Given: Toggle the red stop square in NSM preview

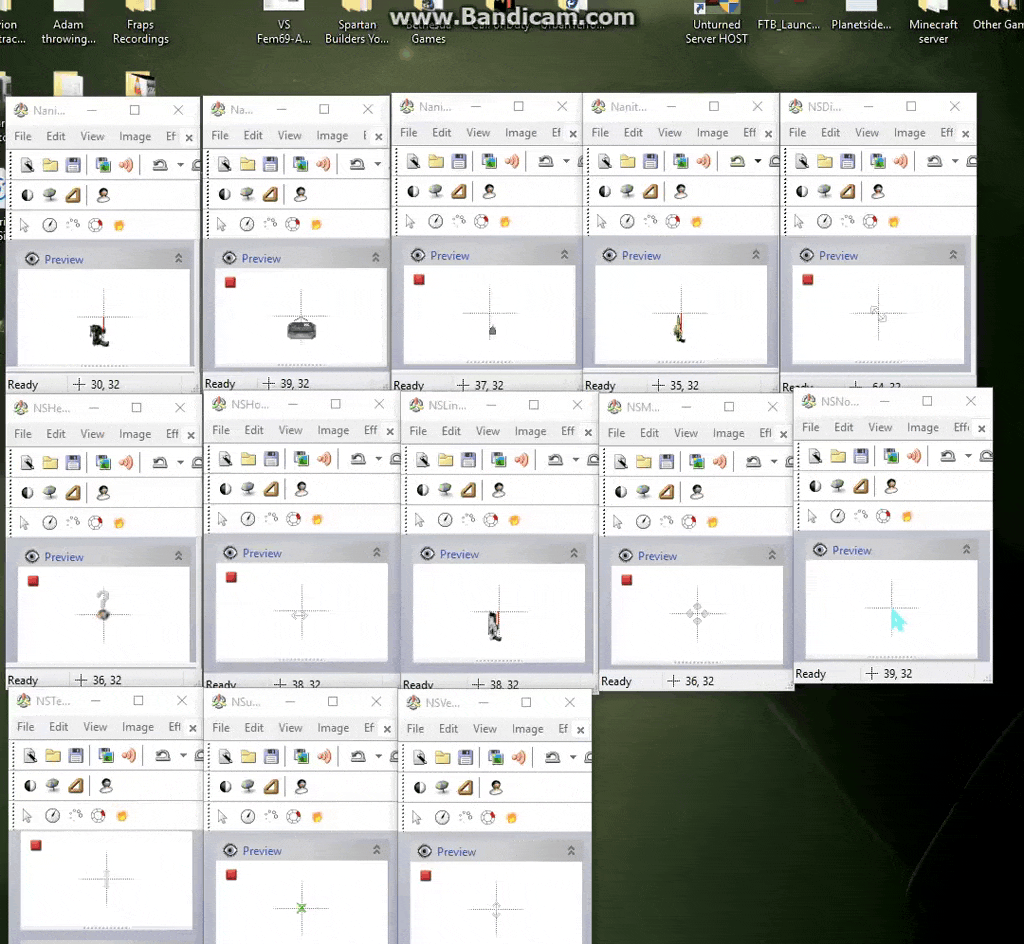Looking at the screenshot, I should pos(627,580).
